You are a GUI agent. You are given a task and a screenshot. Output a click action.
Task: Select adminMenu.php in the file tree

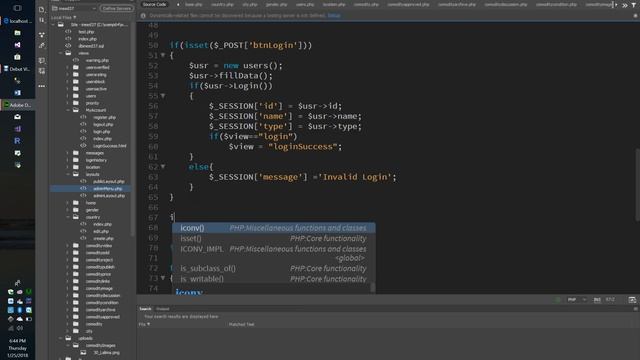pos(107,189)
